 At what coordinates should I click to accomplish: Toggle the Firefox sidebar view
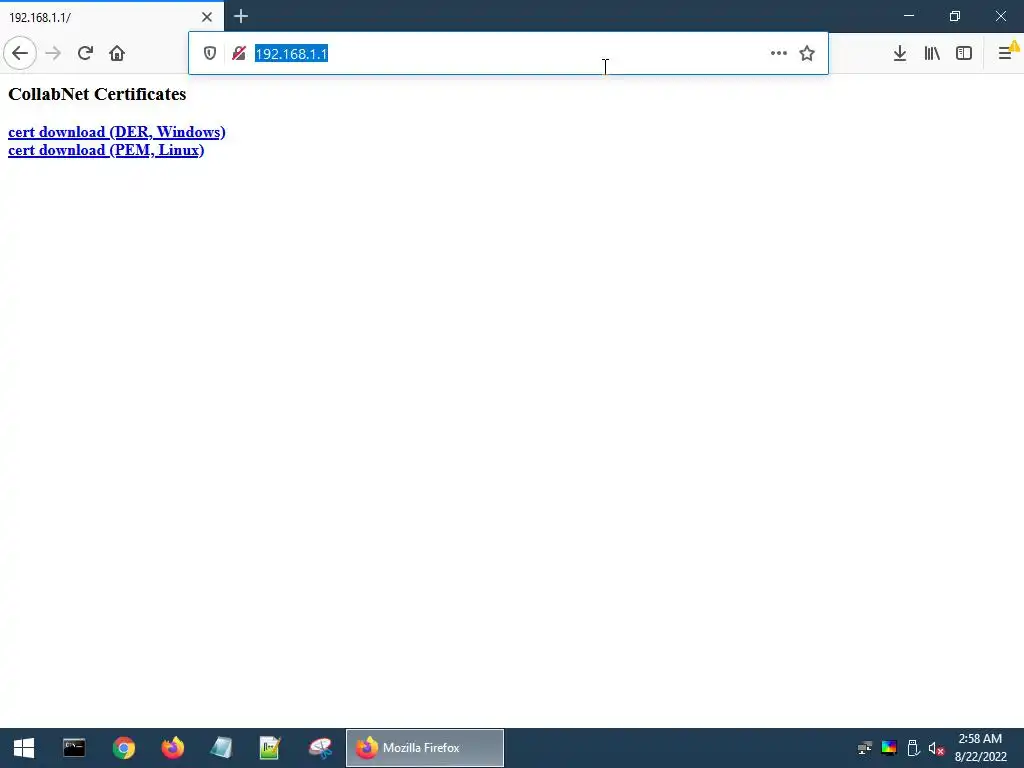pos(964,54)
